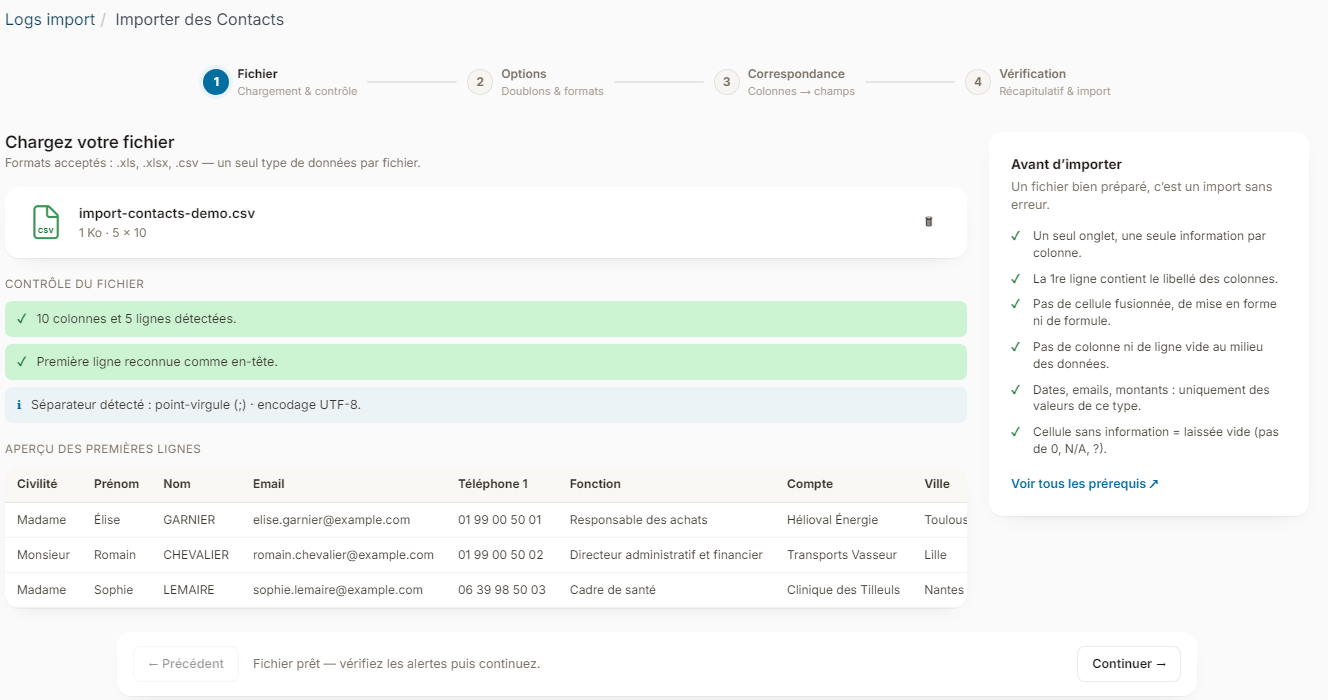Click the Sophie first name cell
1328x700 pixels.
113,590
